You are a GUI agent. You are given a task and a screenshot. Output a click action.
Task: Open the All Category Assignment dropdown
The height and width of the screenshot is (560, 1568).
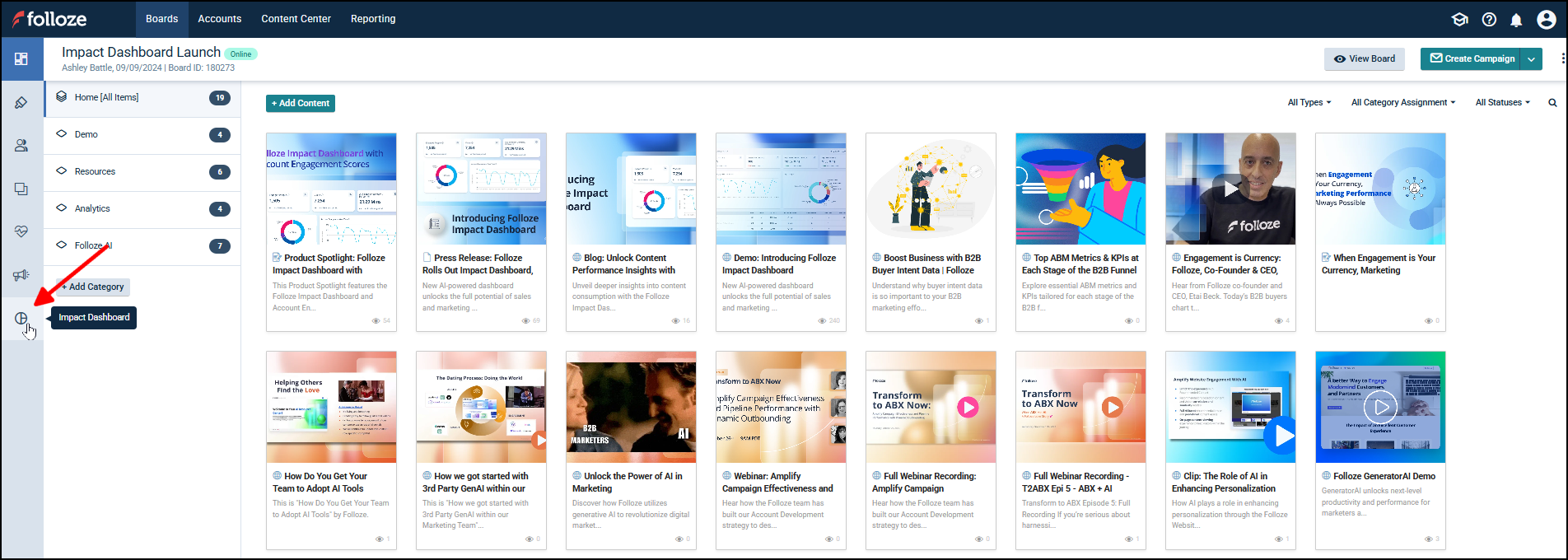[1402, 103]
